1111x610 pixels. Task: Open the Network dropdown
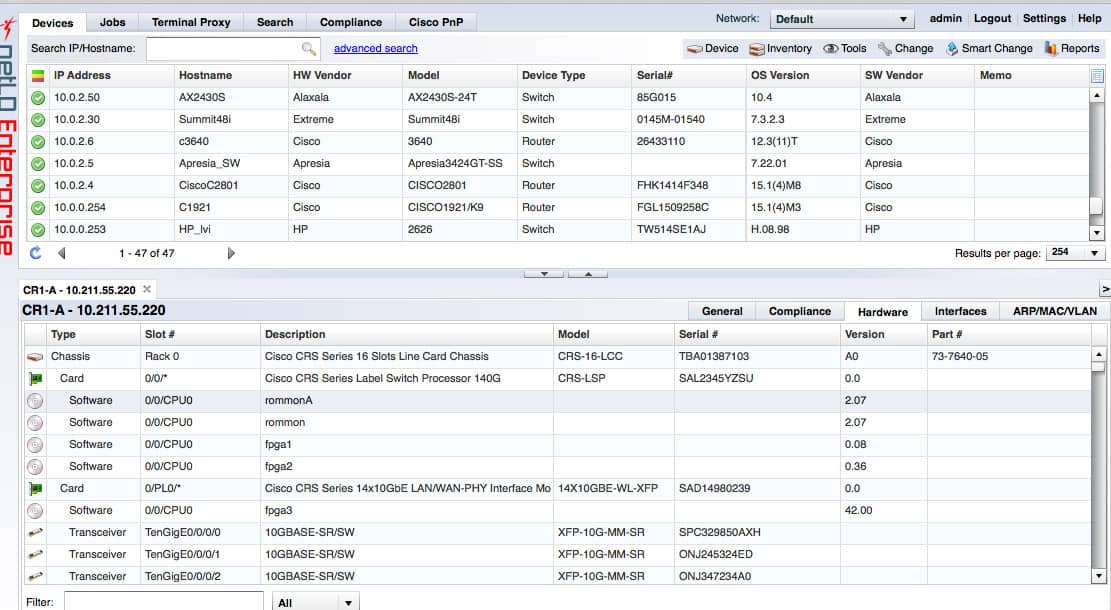click(842, 19)
